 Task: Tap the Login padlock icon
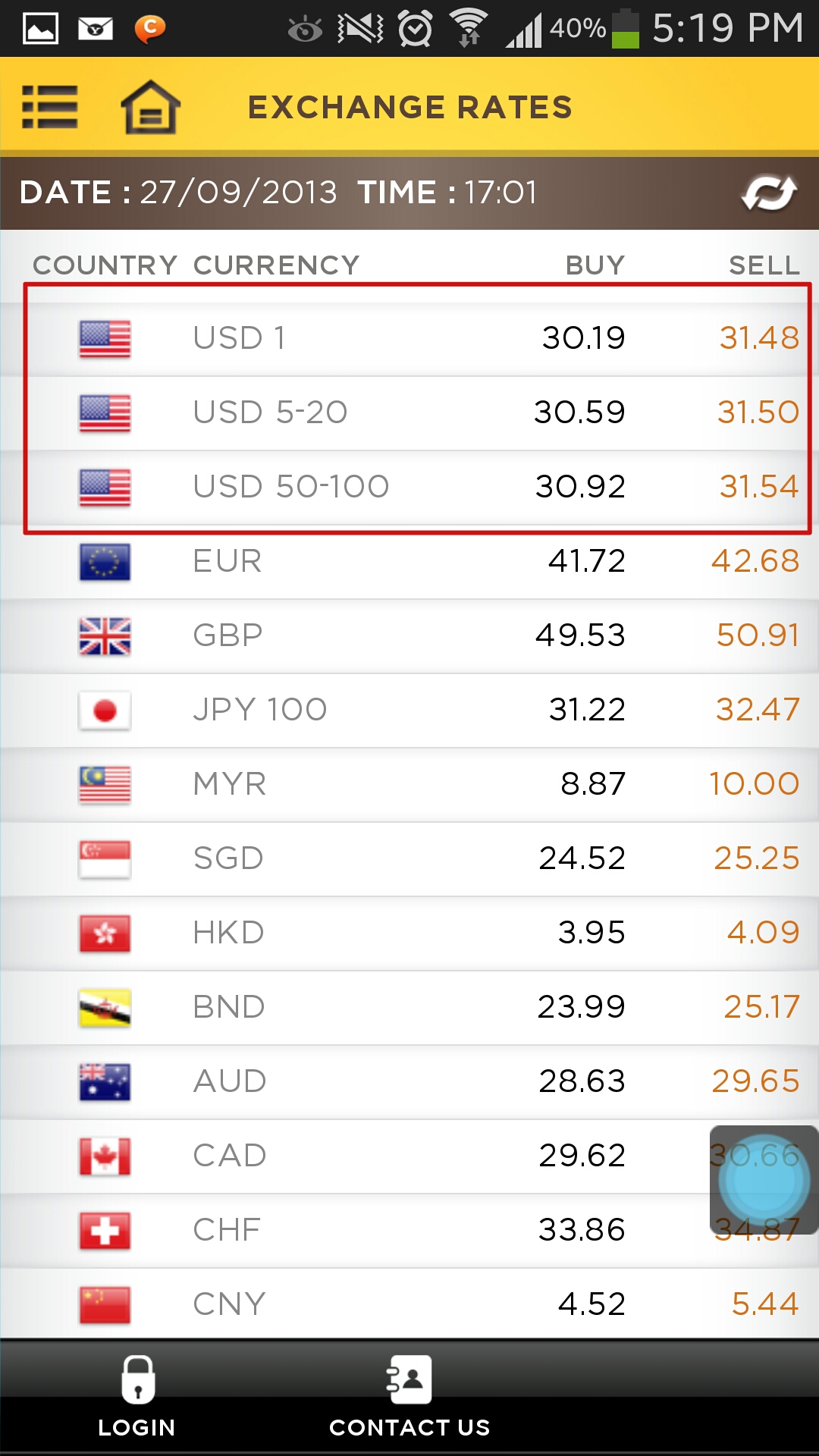(x=137, y=1380)
